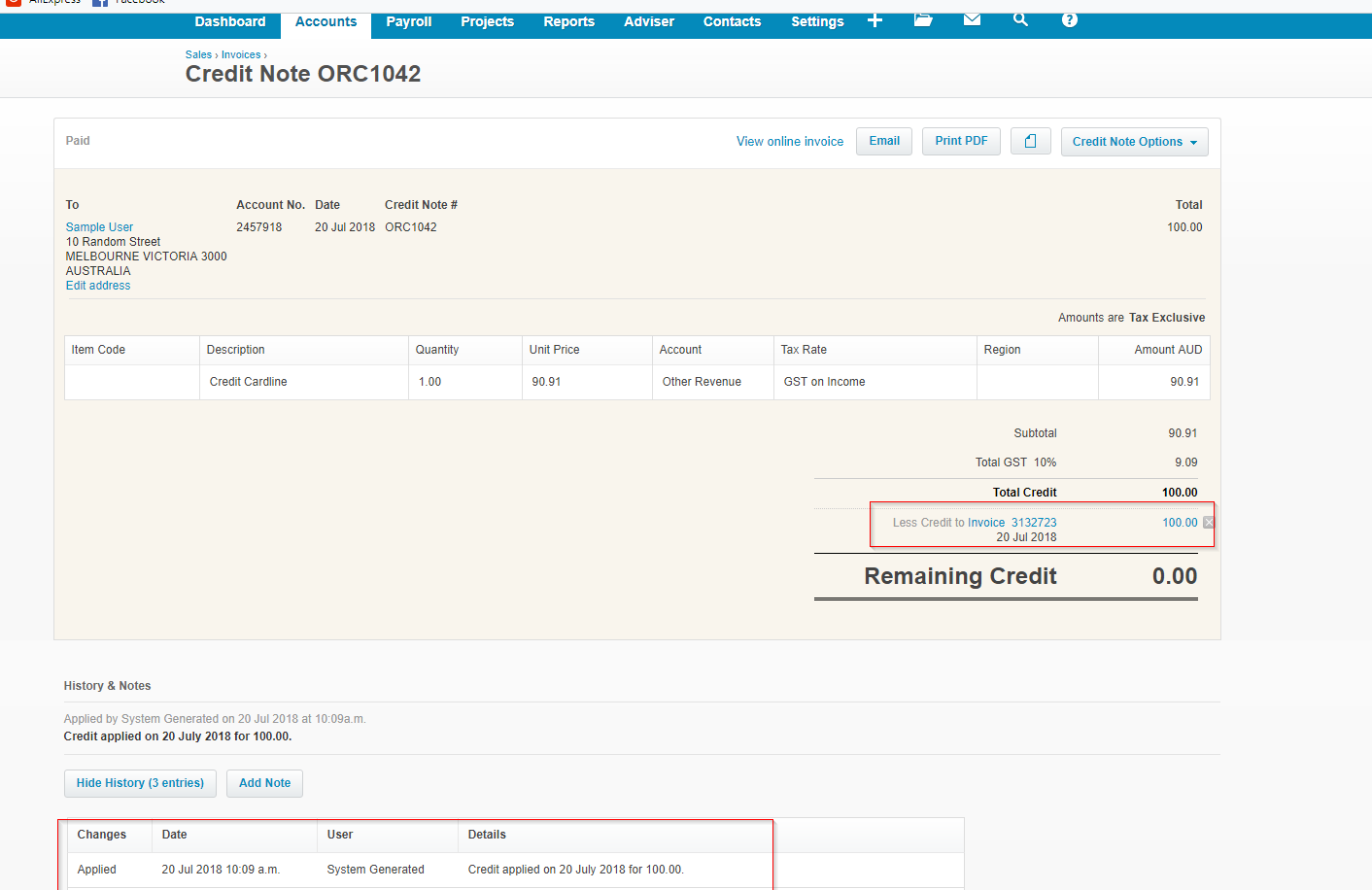
Task: Open invoice 3132723 link
Action: click(1033, 523)
